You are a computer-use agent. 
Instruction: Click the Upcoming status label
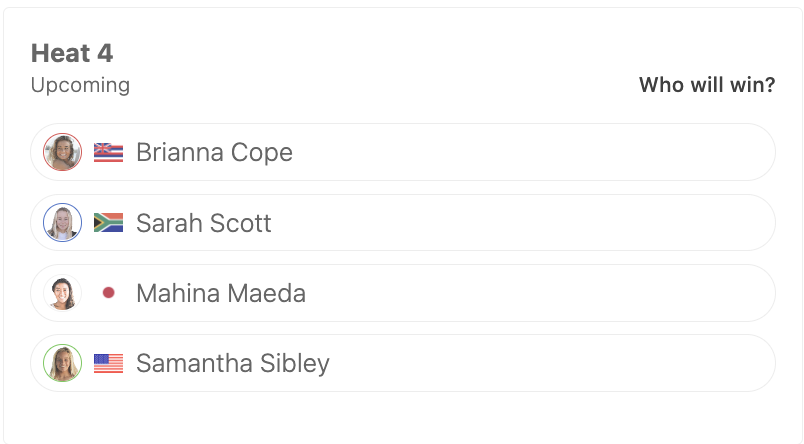coord(80,85)
